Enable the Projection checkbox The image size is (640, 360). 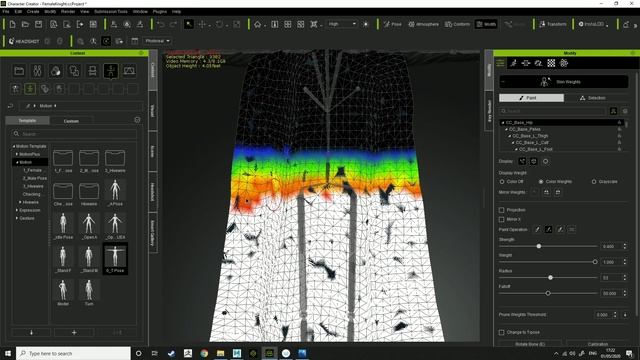pyautogui.click(x=502, y=210)
